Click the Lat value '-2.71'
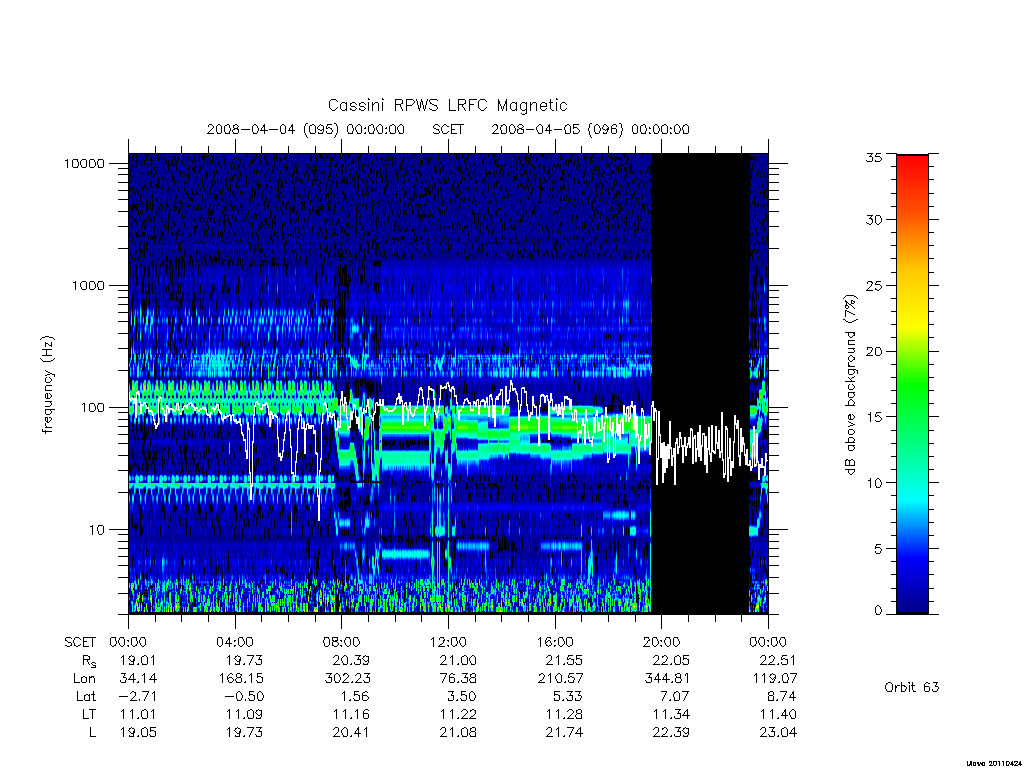Image resolution: width=1024 pixels, height=768 pixels. point(138,697)
